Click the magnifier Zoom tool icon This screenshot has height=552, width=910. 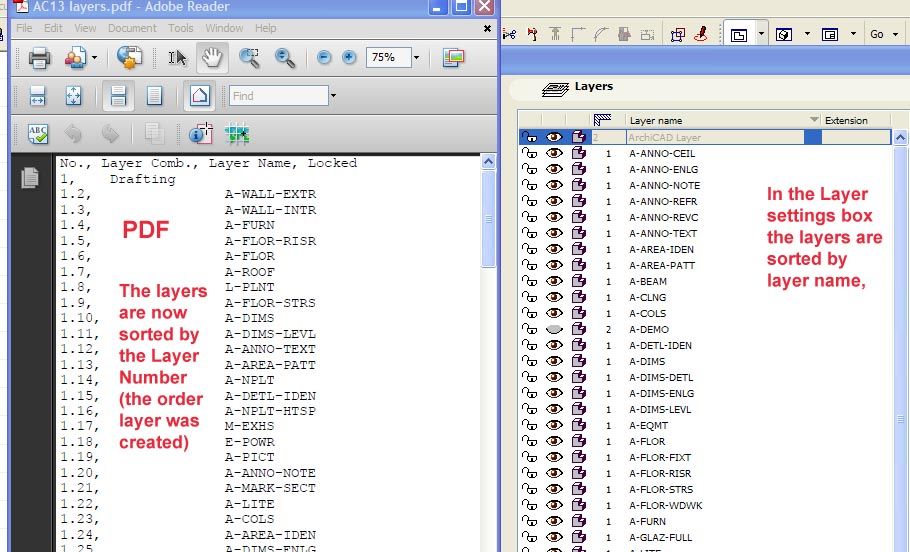click(x=284, y=57)
